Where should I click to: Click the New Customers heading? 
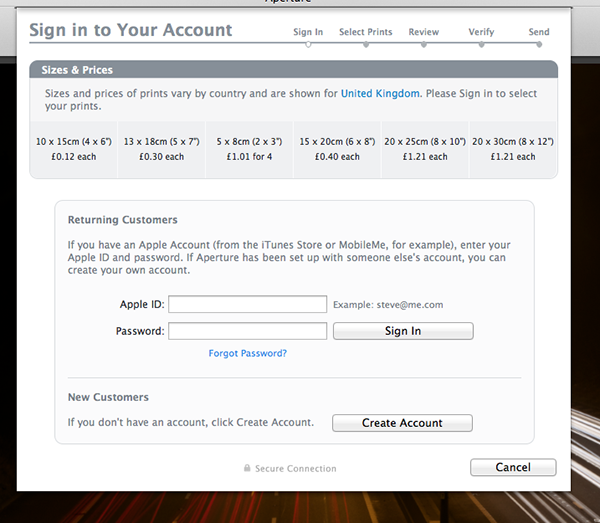coord(108,397)
